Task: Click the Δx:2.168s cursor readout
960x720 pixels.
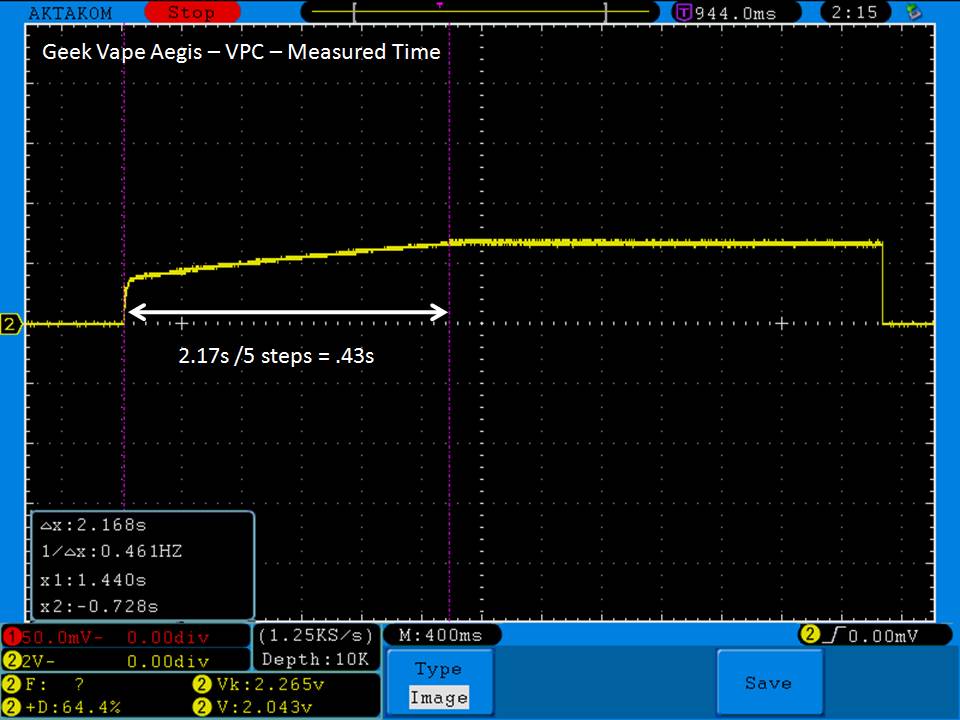Action: pos(93,525)
